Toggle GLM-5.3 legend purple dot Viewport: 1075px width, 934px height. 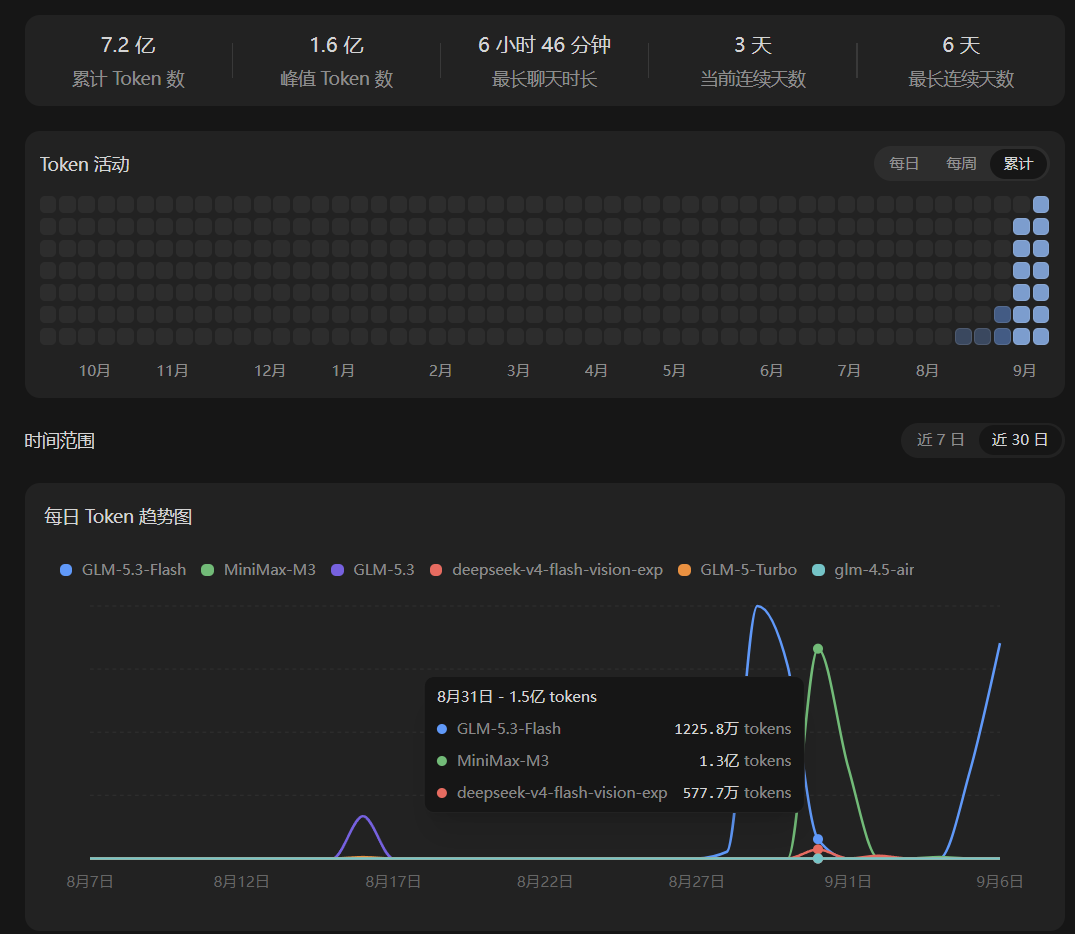pos(337,570)
